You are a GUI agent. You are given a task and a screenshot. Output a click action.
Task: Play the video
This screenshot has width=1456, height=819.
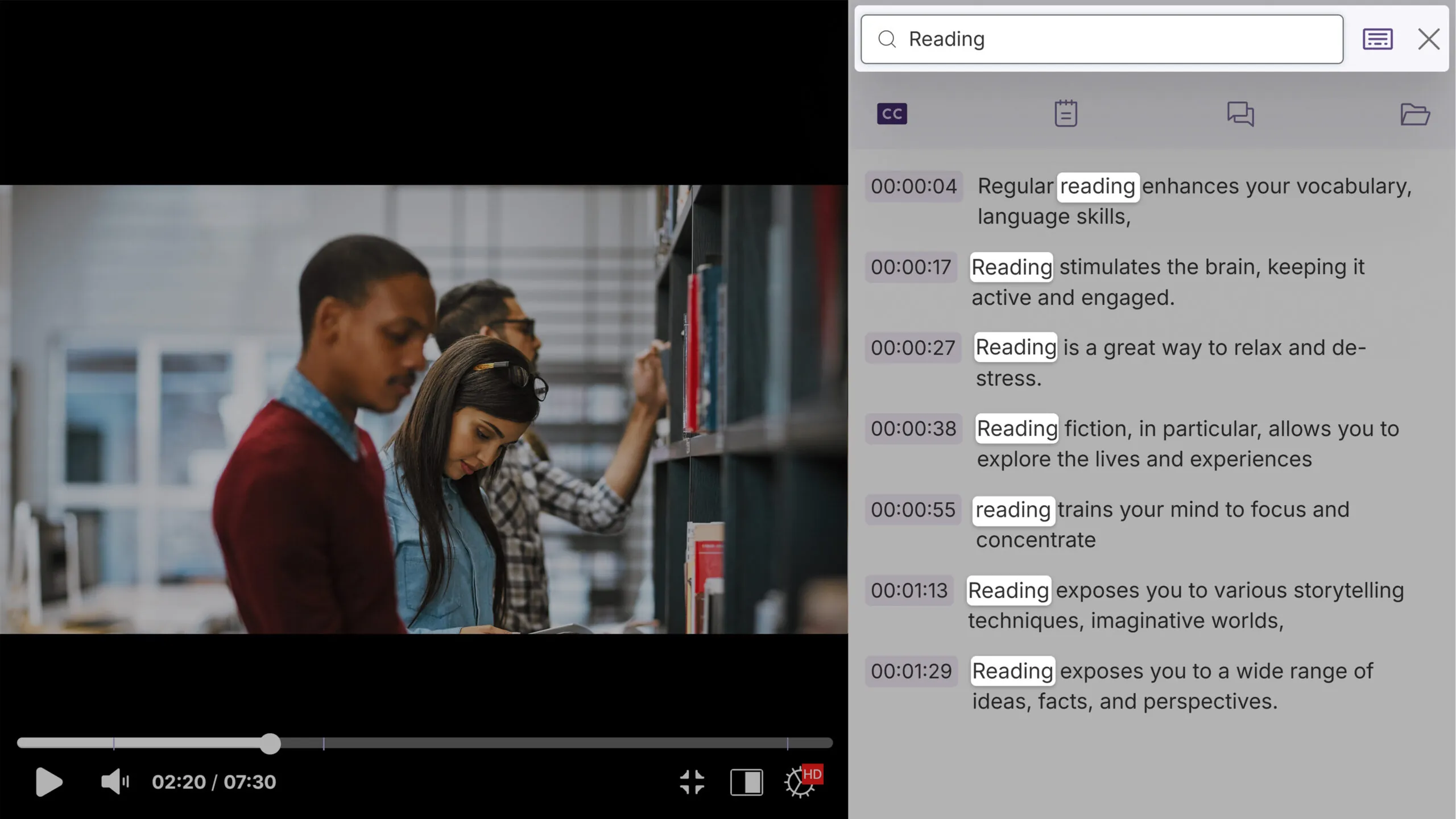click(48, 782)
